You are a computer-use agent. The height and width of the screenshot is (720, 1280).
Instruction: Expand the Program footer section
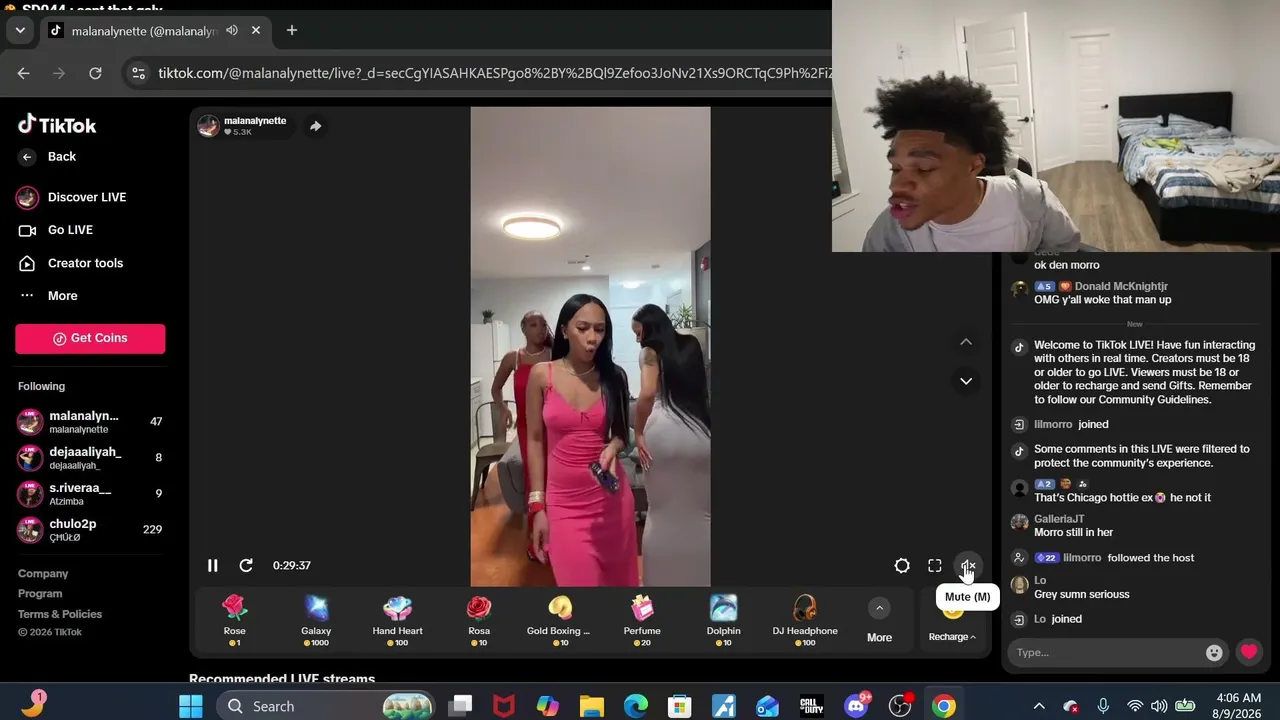click(40, 594)
